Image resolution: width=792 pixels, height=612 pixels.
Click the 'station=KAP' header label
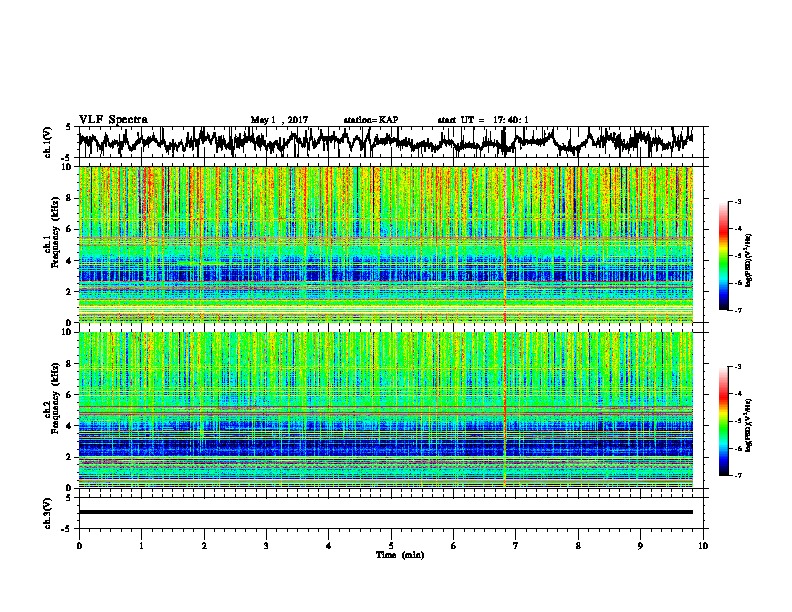click(x=371, y=120)
